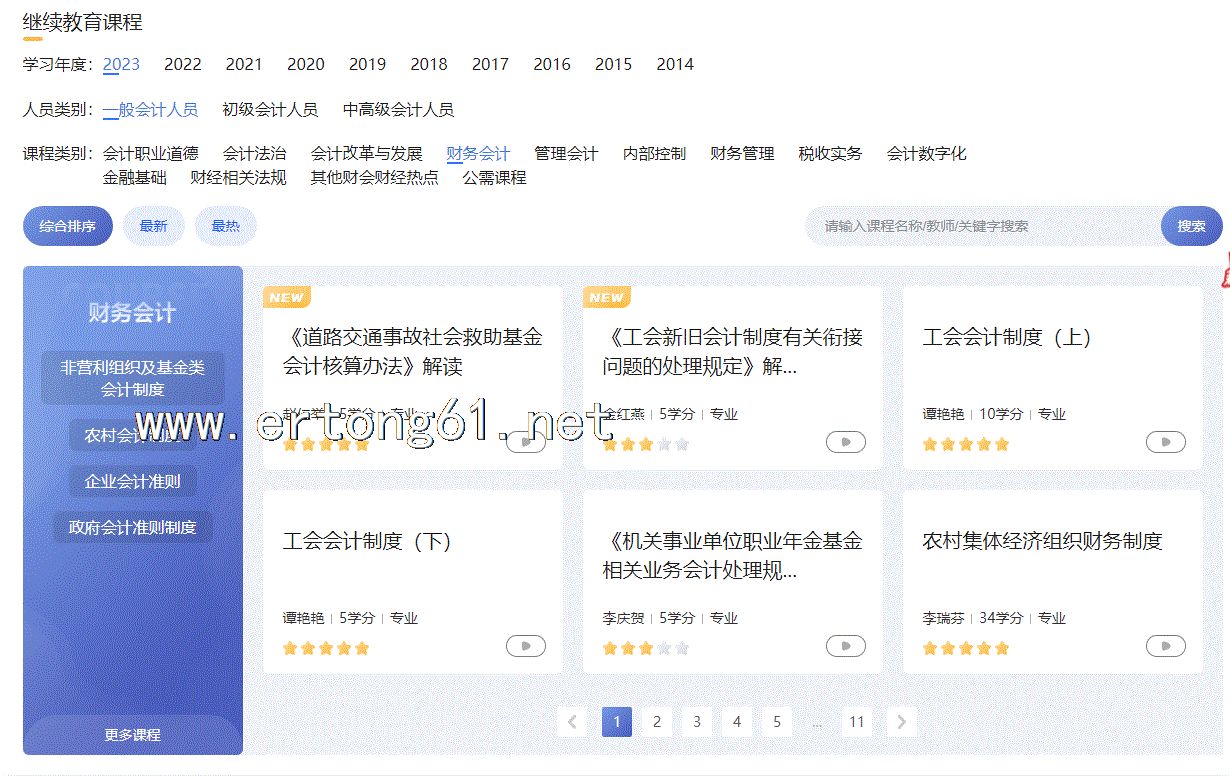Click play icon on 金红燕's course card

845,442
